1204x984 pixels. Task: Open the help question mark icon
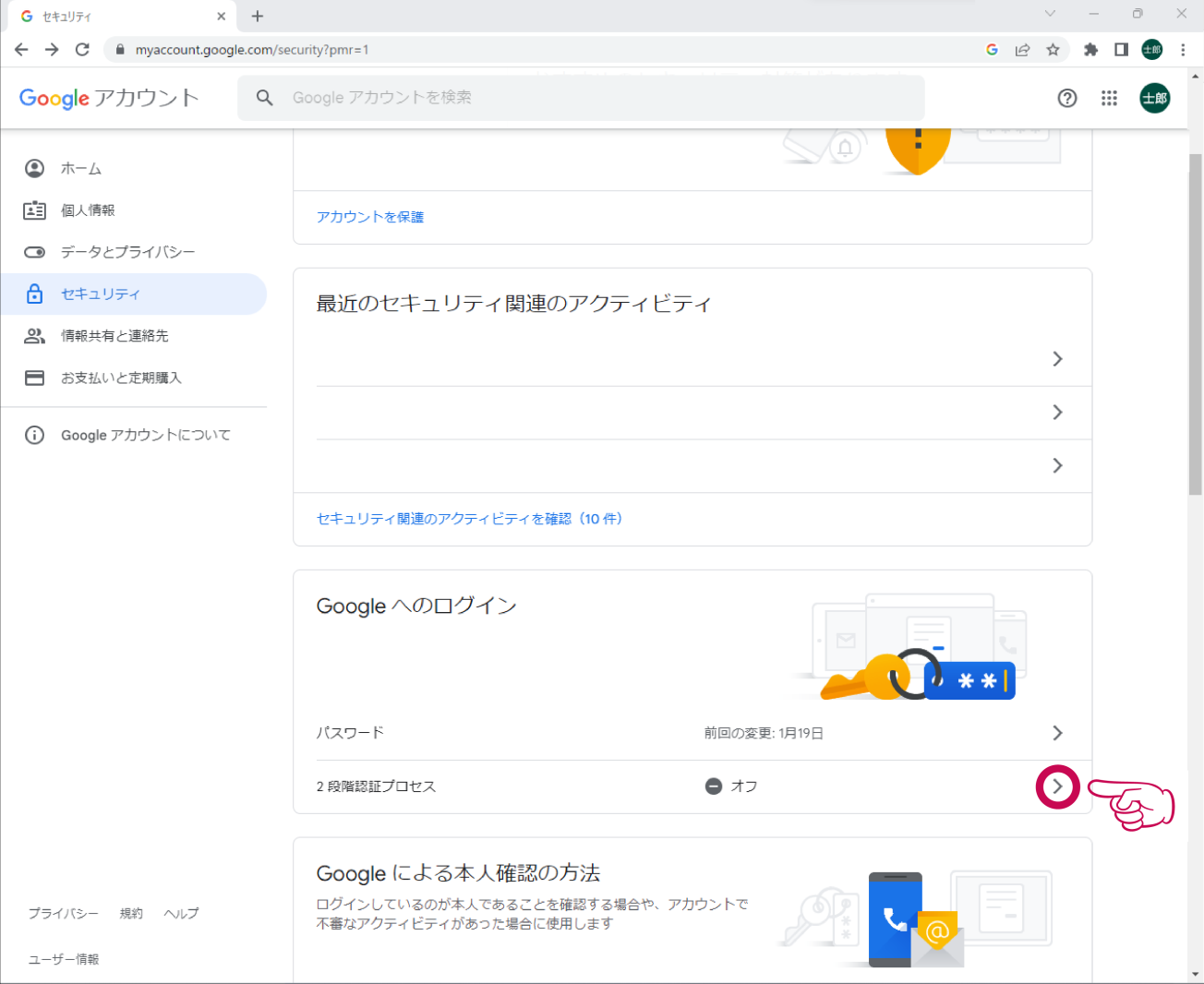[x=1067, y=98]
